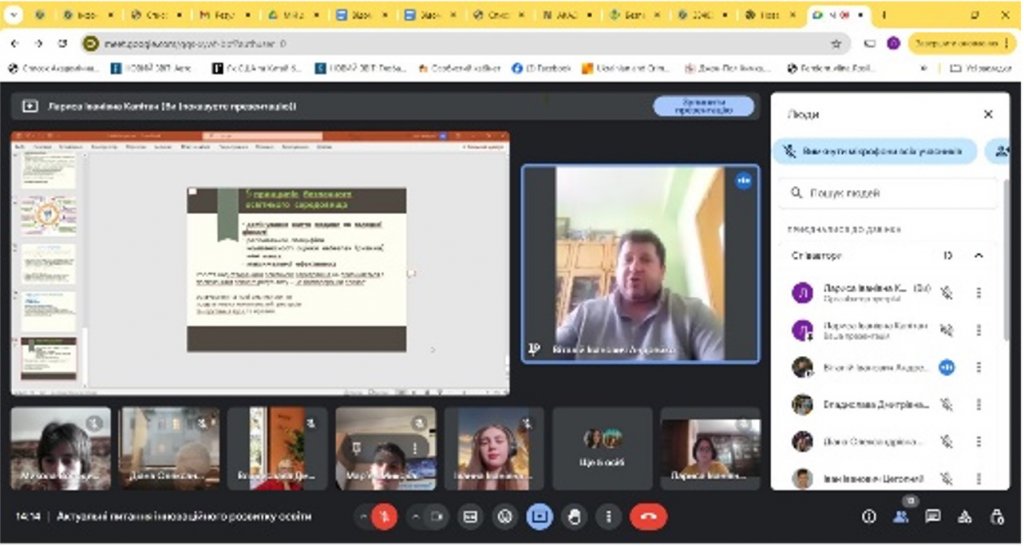This screenshot has width=1024, height=546.
Task: Toggle closed captions in the call bar
Action: click(471, 516)
